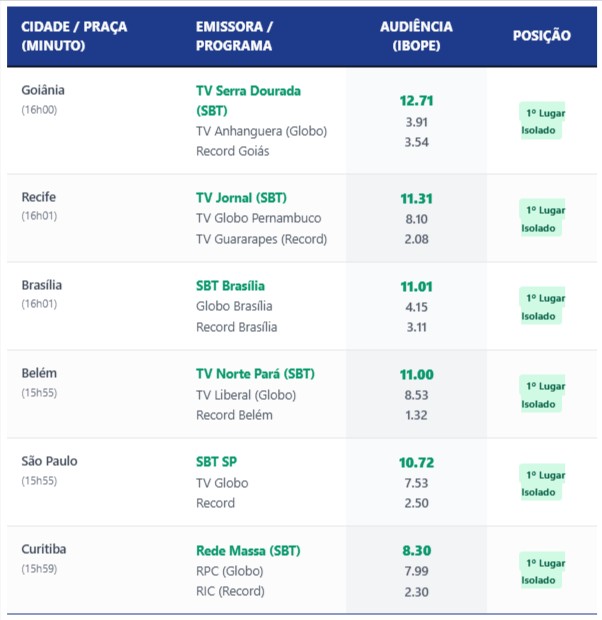This screenshot has width=602, height=620.
Task: Select the Goiânia city name
Action: pos(43,90)
